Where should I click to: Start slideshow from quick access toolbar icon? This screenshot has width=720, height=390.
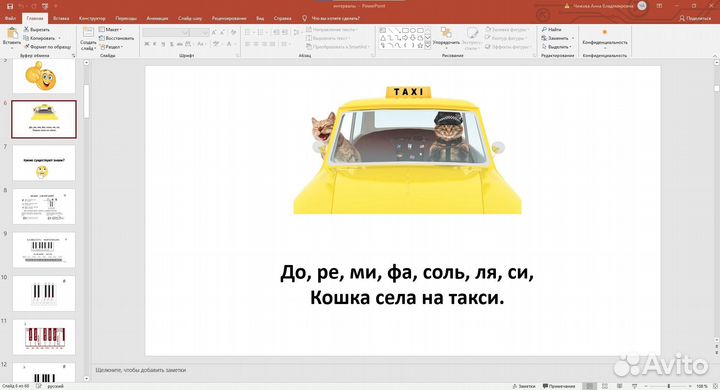click(45, 6)
